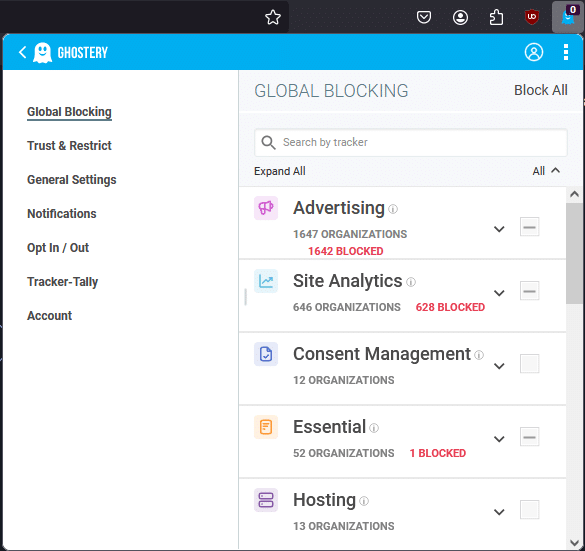Expand the Hosting category chevron
585x551 pixels.
[499, 511]
